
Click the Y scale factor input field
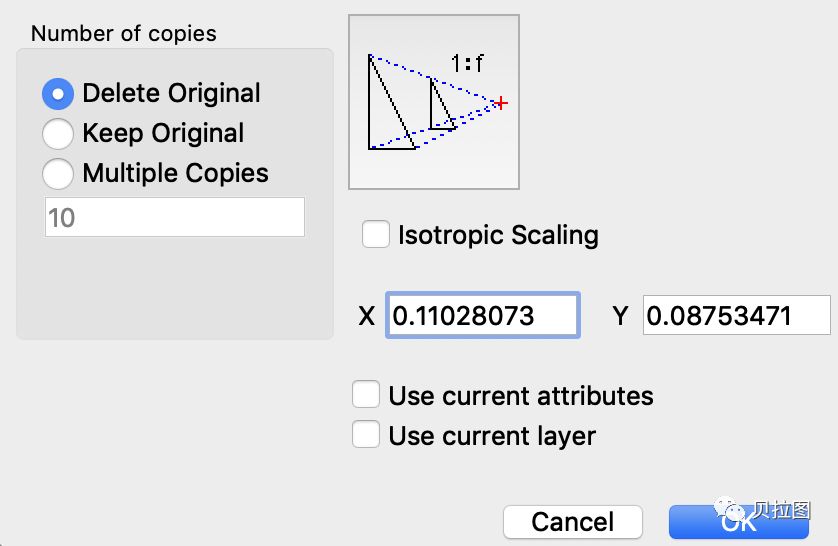736,315
